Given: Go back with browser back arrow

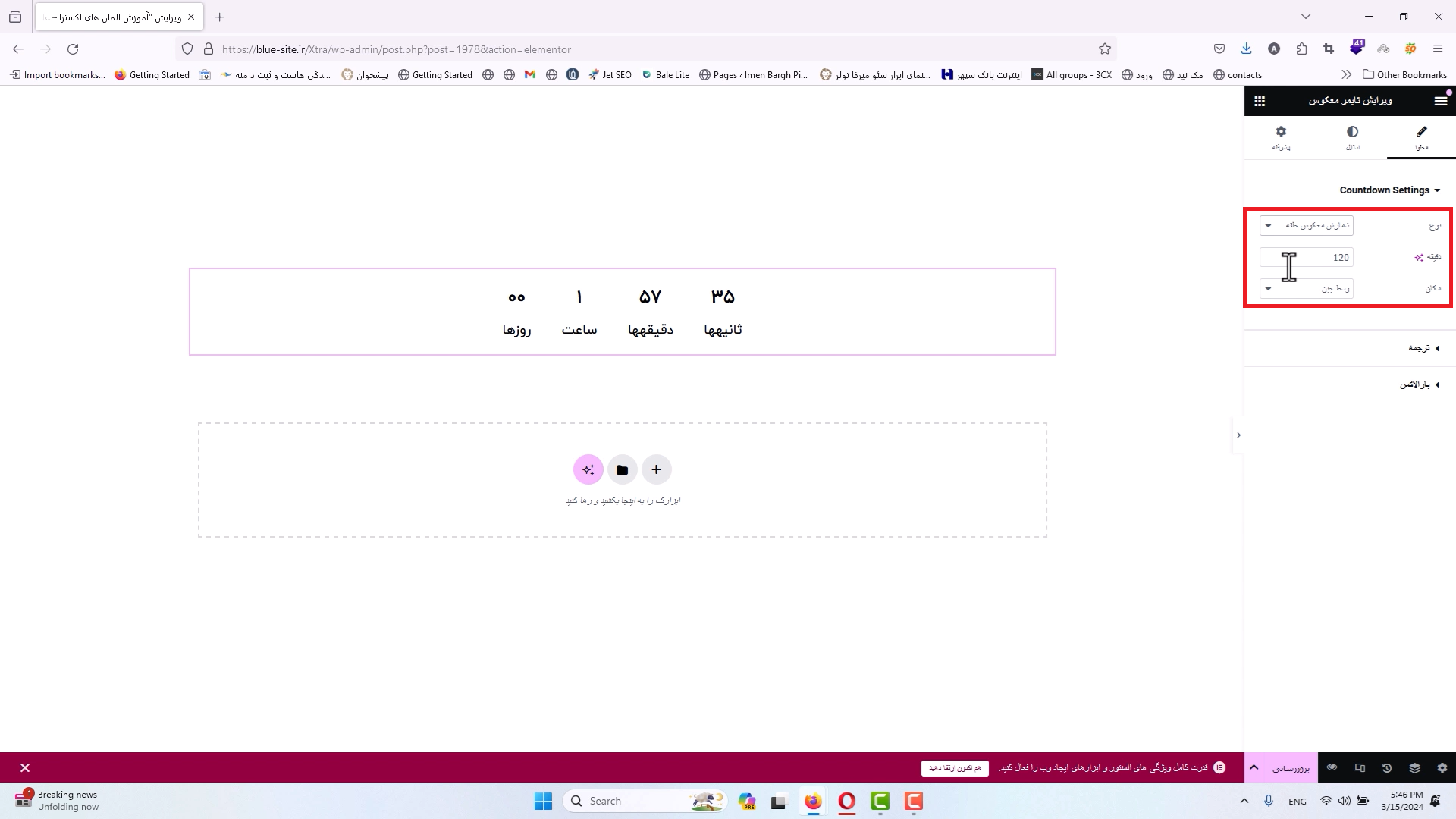Looking at the screenshot, I should [x=18, y=49].
